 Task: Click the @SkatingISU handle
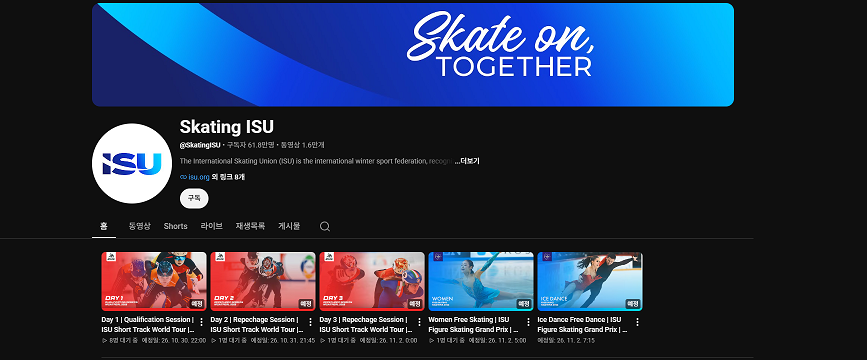(x=200, y=145)
